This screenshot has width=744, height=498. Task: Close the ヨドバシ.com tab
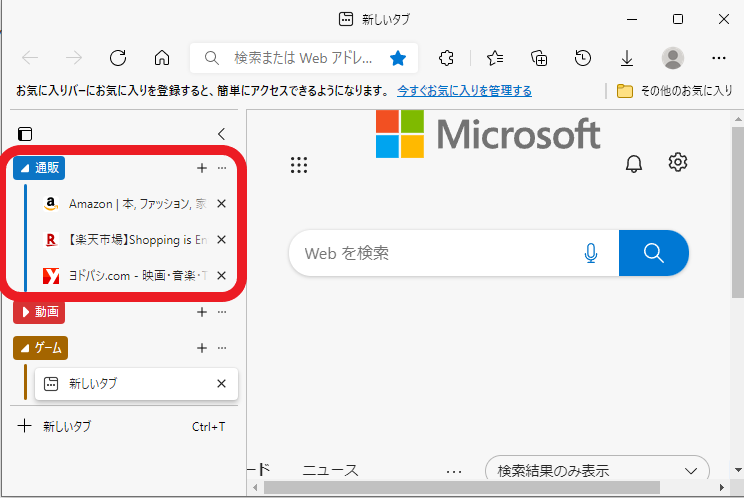point(221,276)
